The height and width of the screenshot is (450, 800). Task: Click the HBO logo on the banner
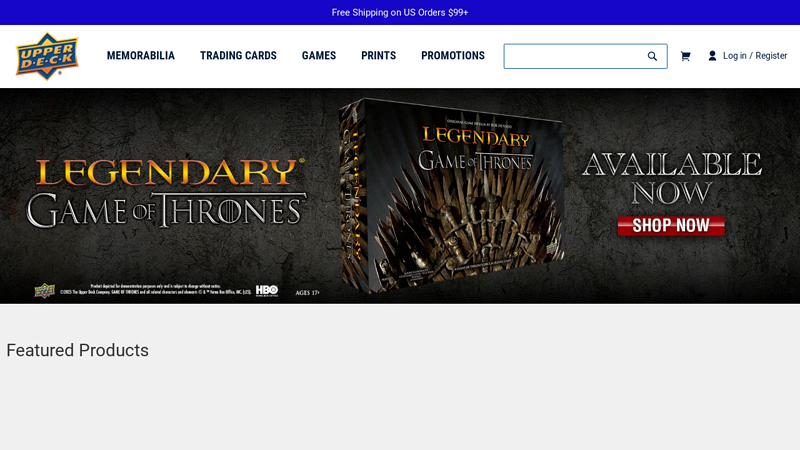[x=267, y=291]
